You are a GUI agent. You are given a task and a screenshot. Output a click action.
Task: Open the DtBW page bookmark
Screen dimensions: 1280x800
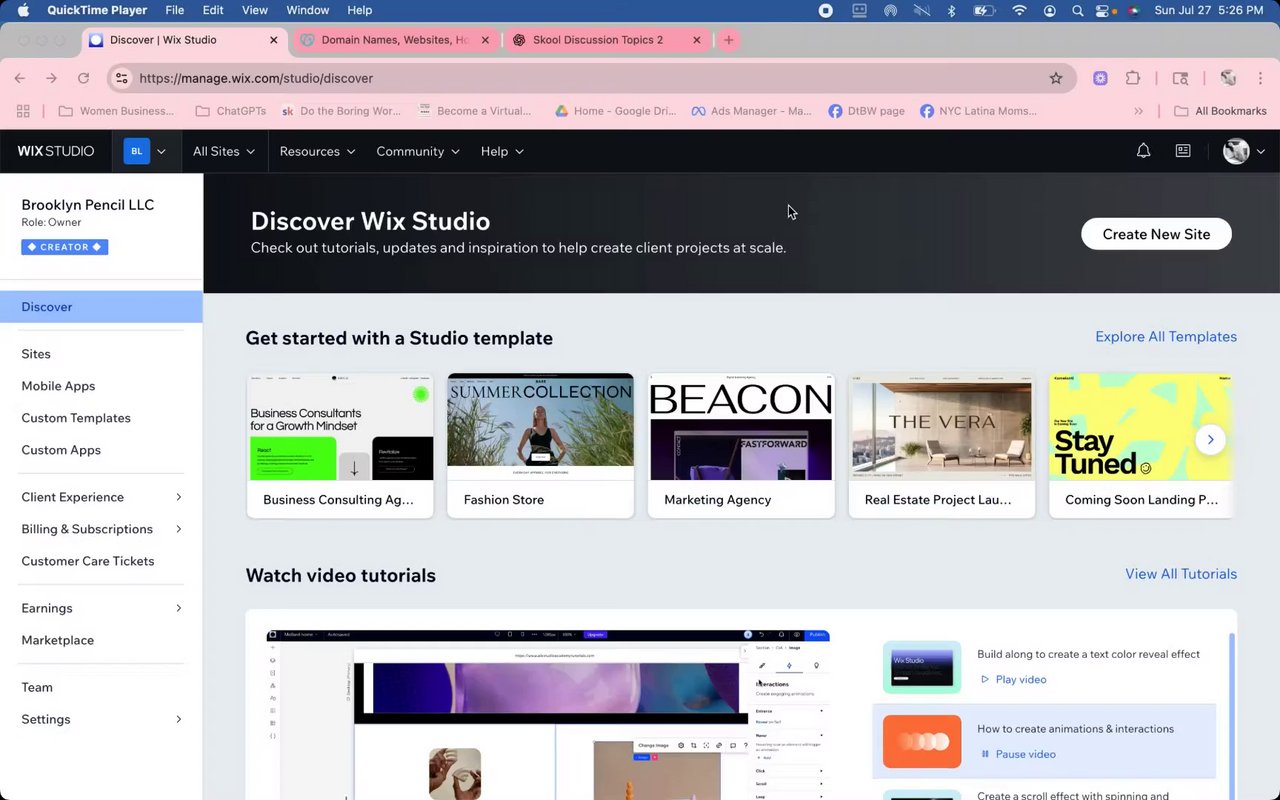tap(866, 111)
